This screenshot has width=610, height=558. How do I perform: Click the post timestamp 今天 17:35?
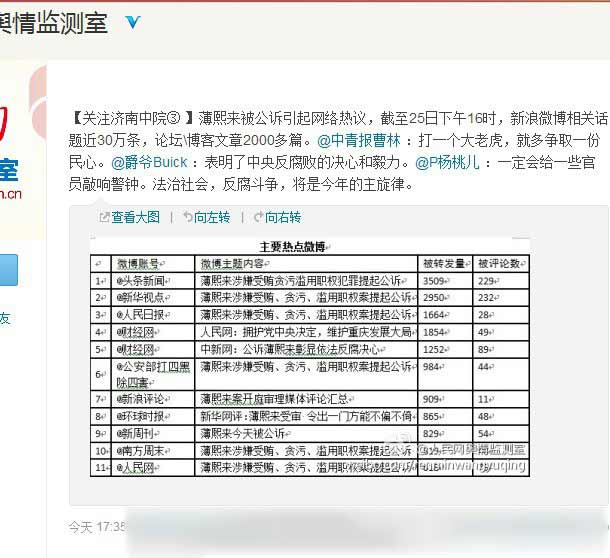(97, 527)
